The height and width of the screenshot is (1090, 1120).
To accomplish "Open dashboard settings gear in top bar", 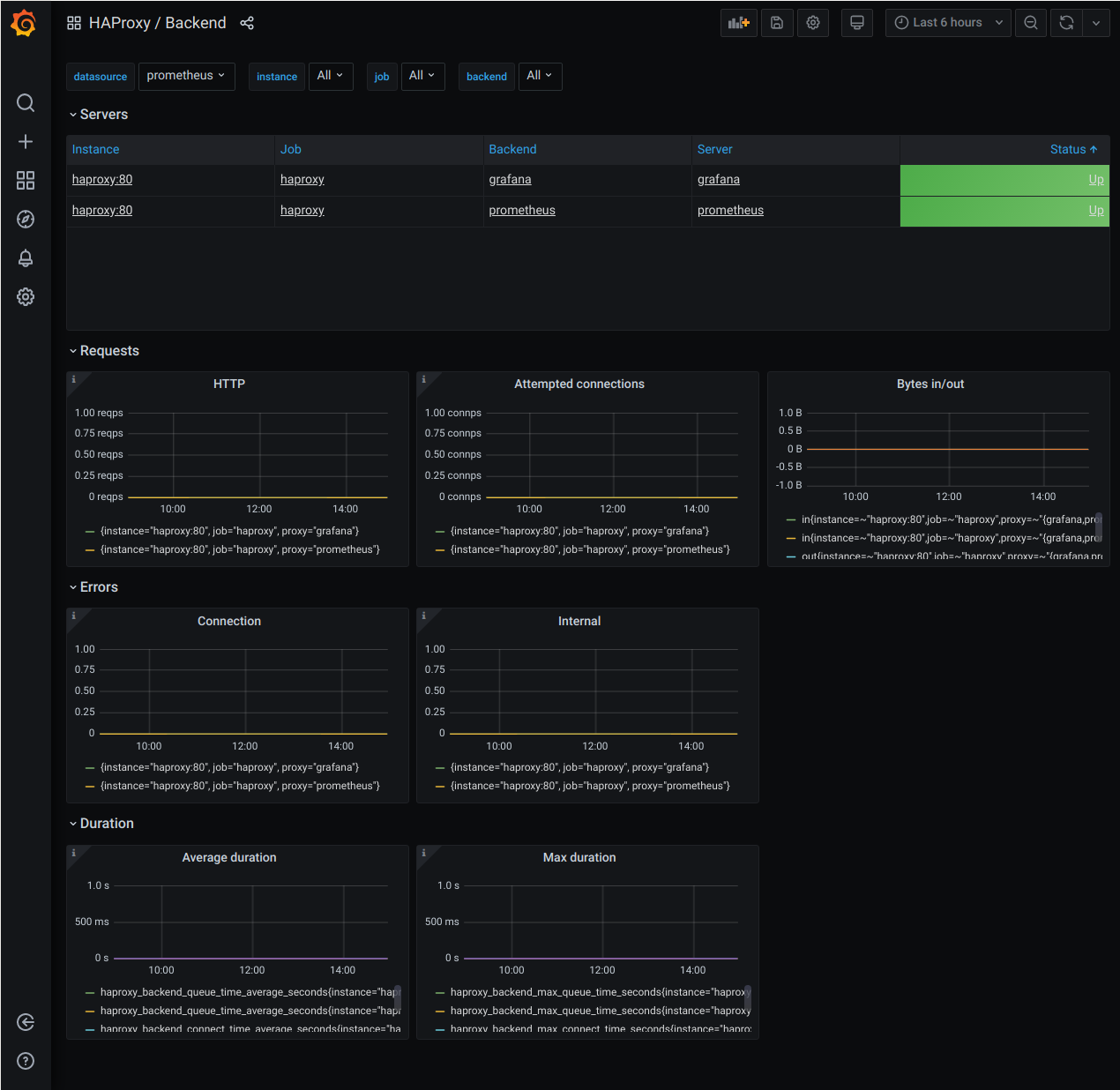I will [x=813, y=23].
